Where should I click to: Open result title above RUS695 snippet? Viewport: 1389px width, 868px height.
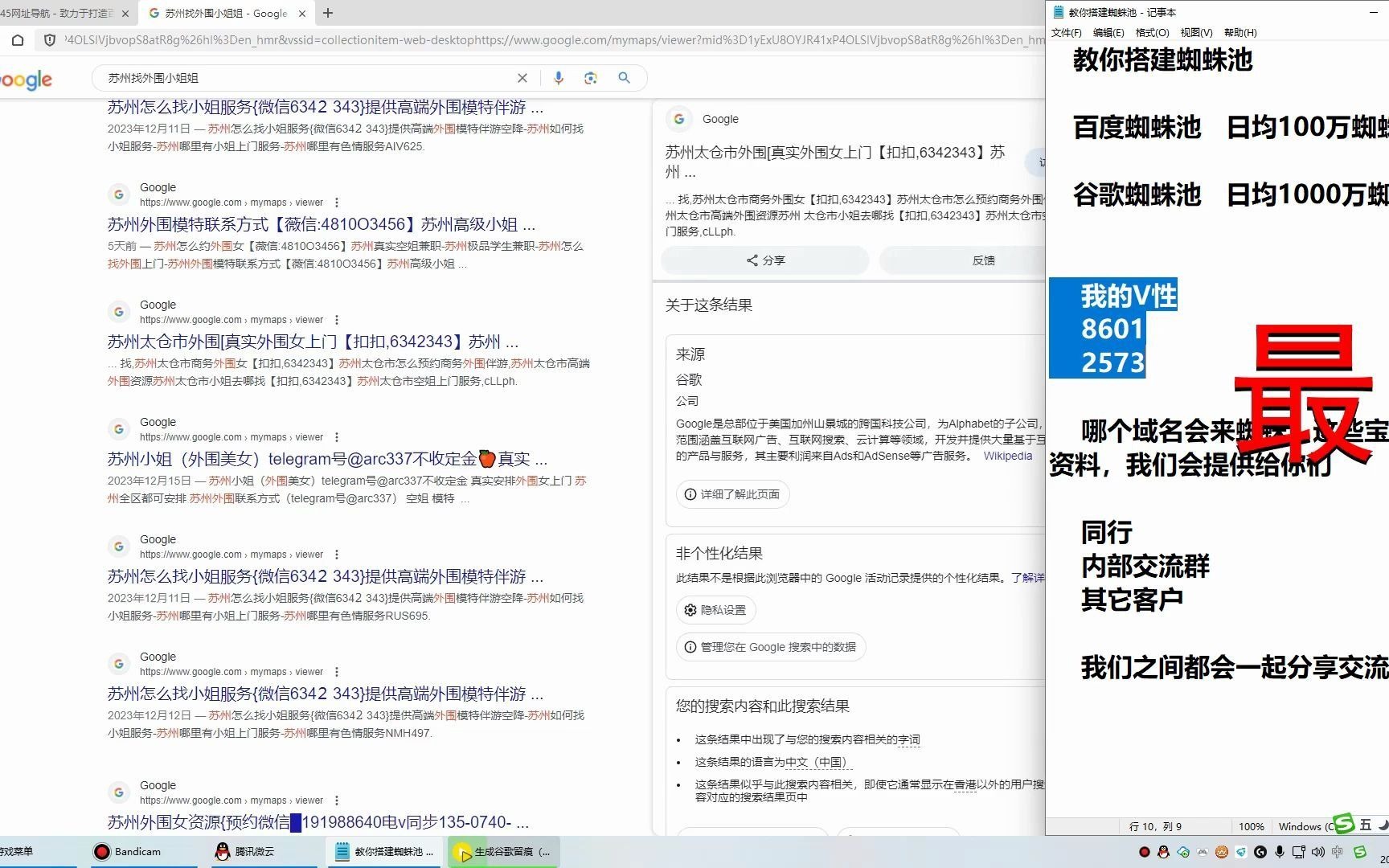point(326,576)
